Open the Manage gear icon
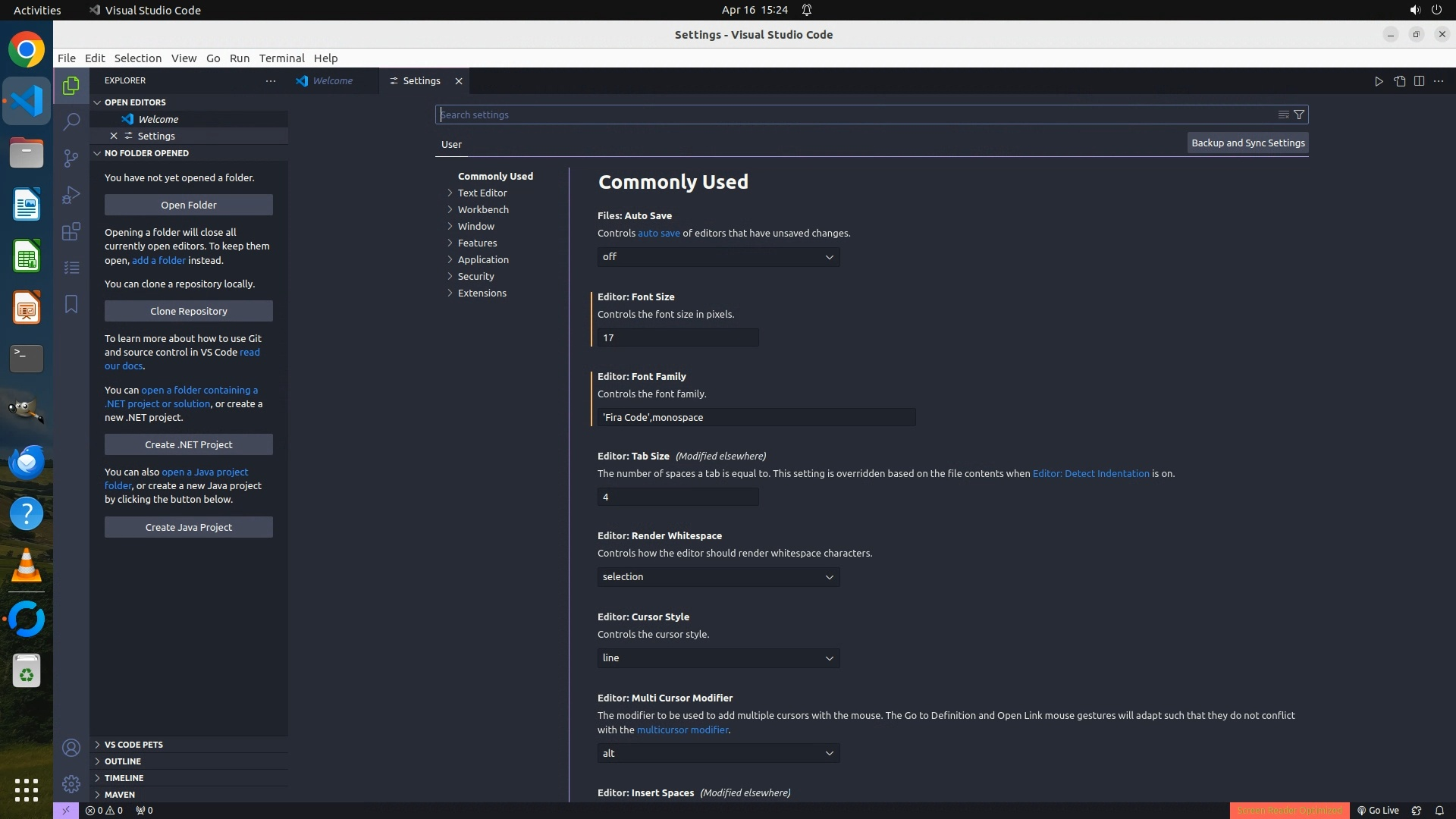The height and width of the screenshot is (819, 1456). (71, 784)
